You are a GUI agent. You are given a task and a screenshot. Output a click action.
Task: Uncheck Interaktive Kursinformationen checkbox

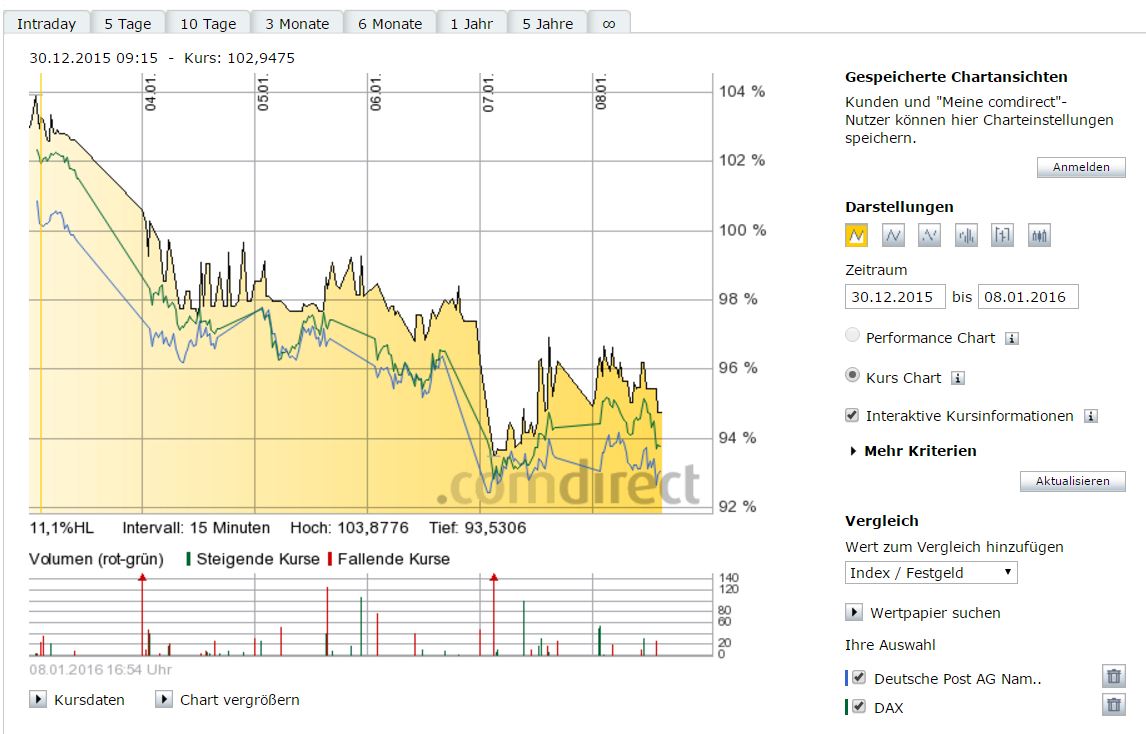851,415
